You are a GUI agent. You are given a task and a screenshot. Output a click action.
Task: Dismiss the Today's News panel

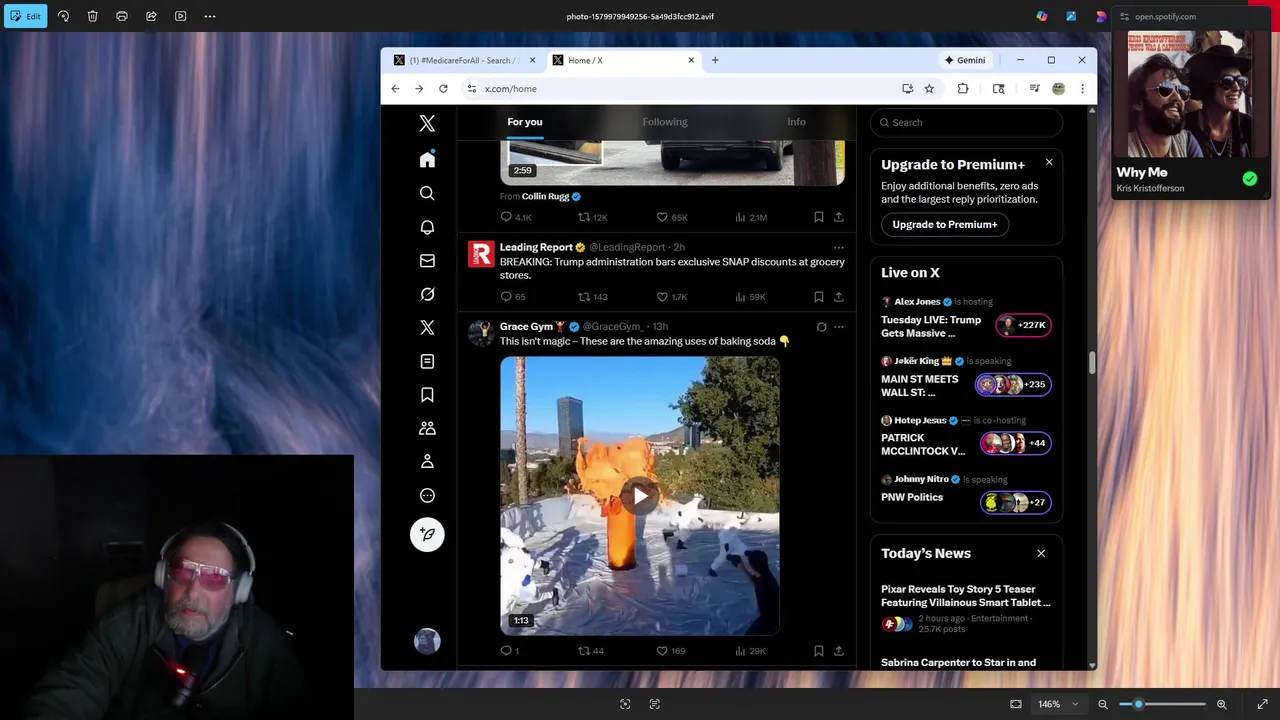[x=1041, y=553]
